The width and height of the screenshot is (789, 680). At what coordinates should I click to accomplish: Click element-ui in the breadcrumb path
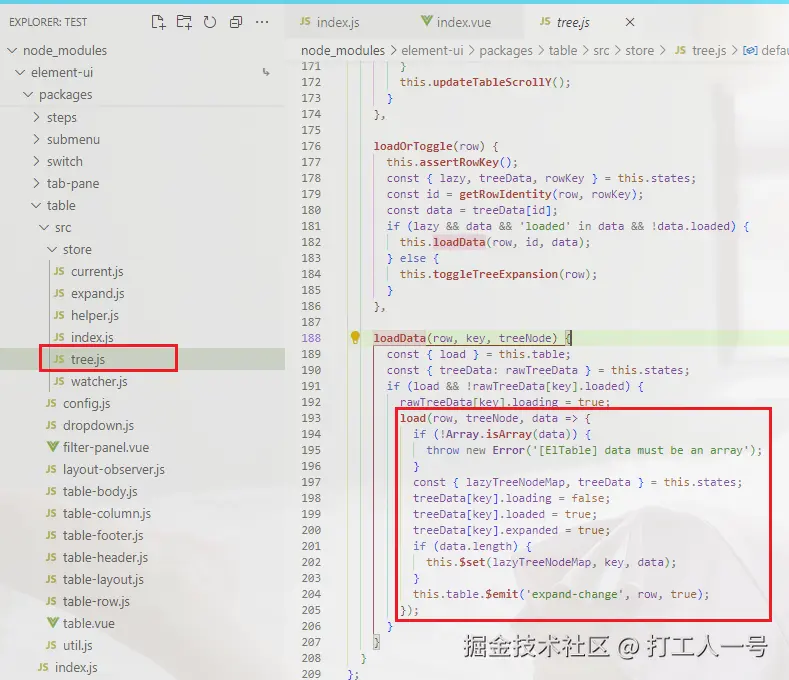coord(432,50)
